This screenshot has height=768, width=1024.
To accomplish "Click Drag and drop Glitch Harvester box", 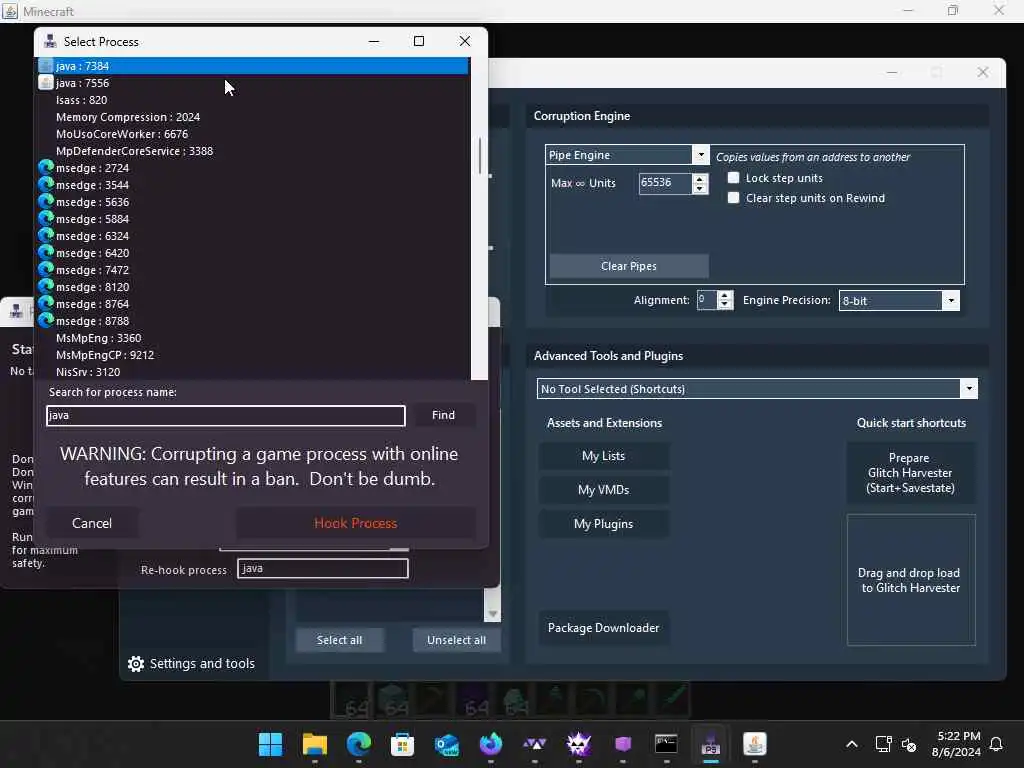I will 911,580.
